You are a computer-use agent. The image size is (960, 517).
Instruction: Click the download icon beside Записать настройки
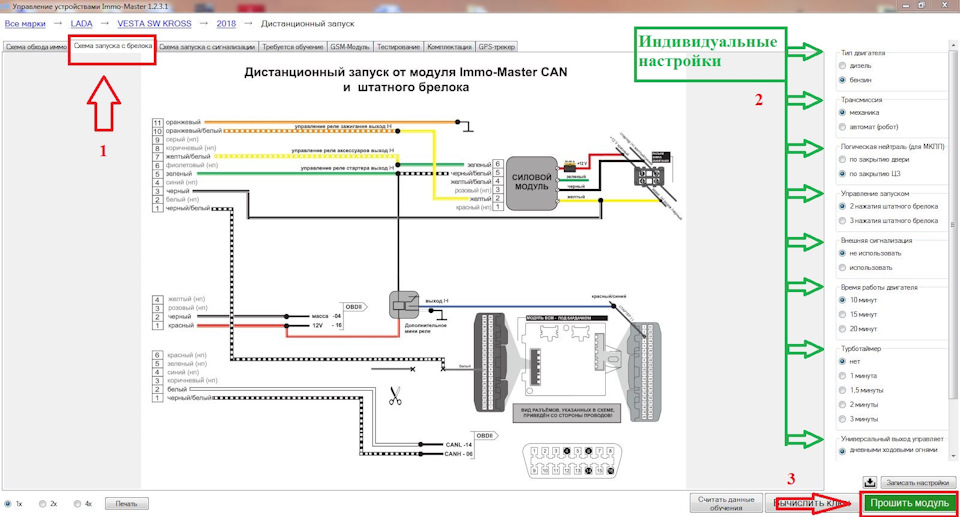click(869, 482)
